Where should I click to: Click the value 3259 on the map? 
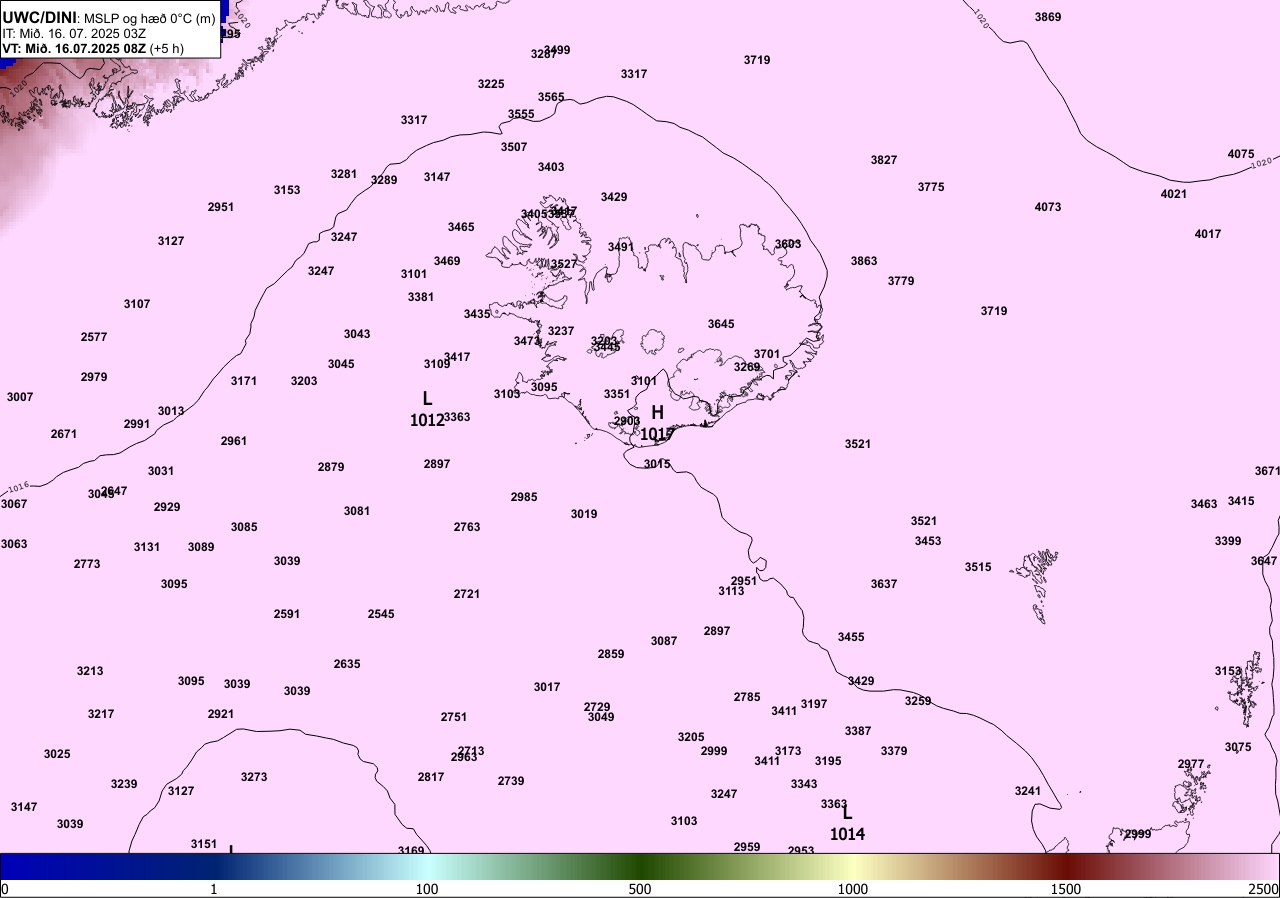[x=918, y=701]
